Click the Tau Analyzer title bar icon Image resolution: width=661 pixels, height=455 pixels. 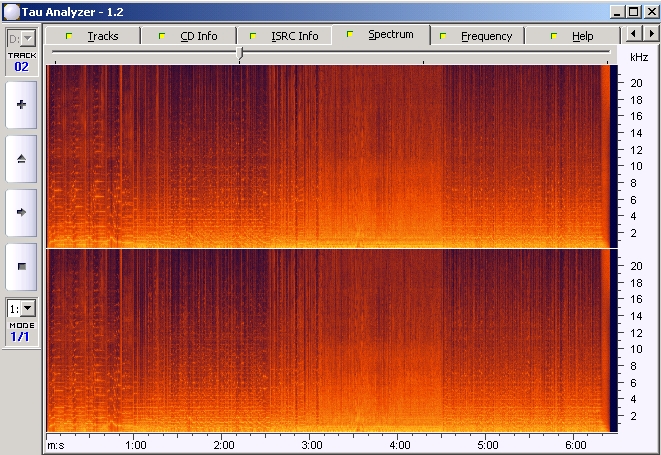pyautogui.click(x=11, y=12)
